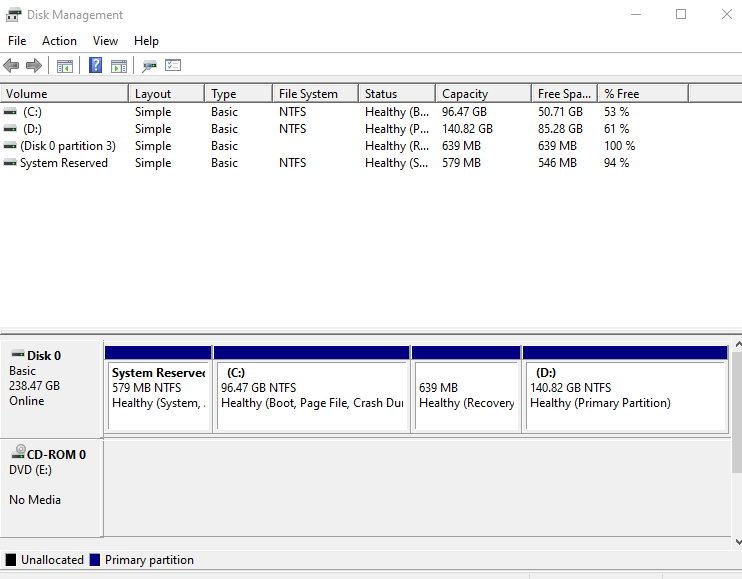Click the Back arrow toolbar icon
The image size is (742, 579).
pos(11,65)
